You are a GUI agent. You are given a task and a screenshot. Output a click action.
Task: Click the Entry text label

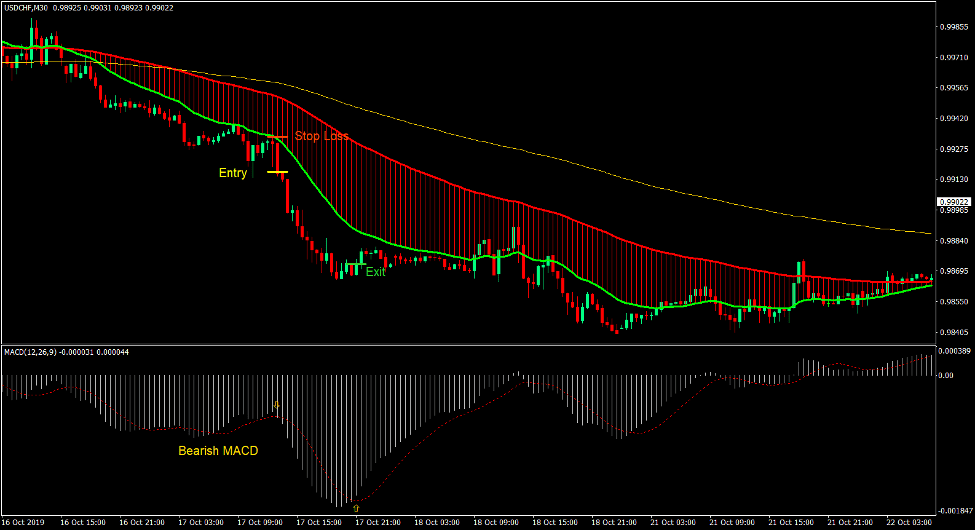[233, 173]
